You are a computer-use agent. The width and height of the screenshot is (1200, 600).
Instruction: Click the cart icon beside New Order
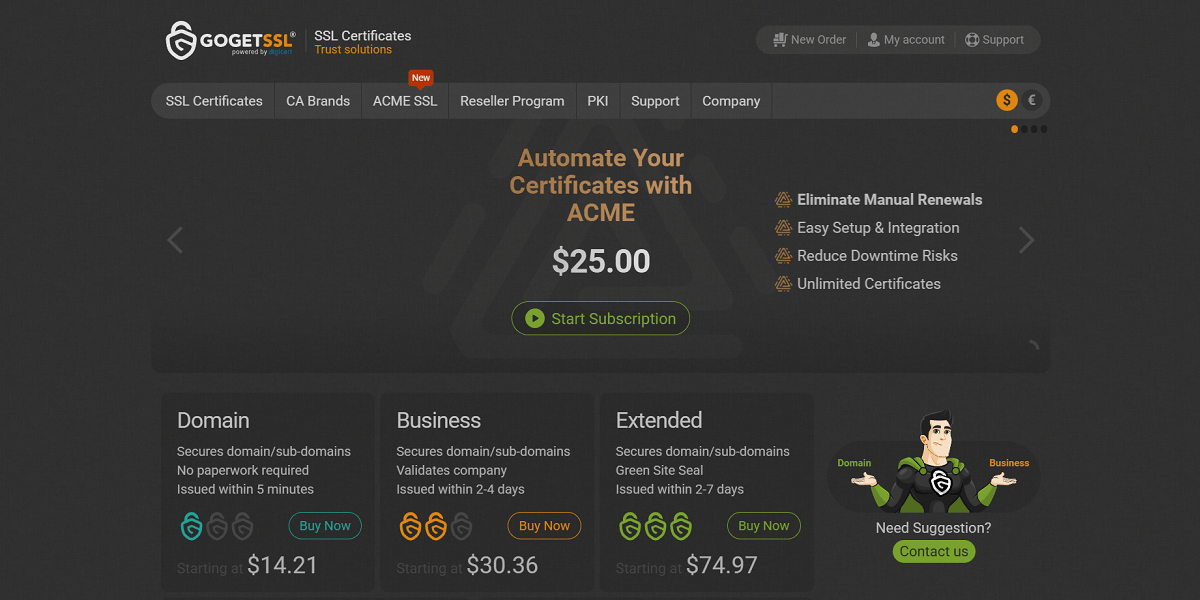[x=780, y=40]
